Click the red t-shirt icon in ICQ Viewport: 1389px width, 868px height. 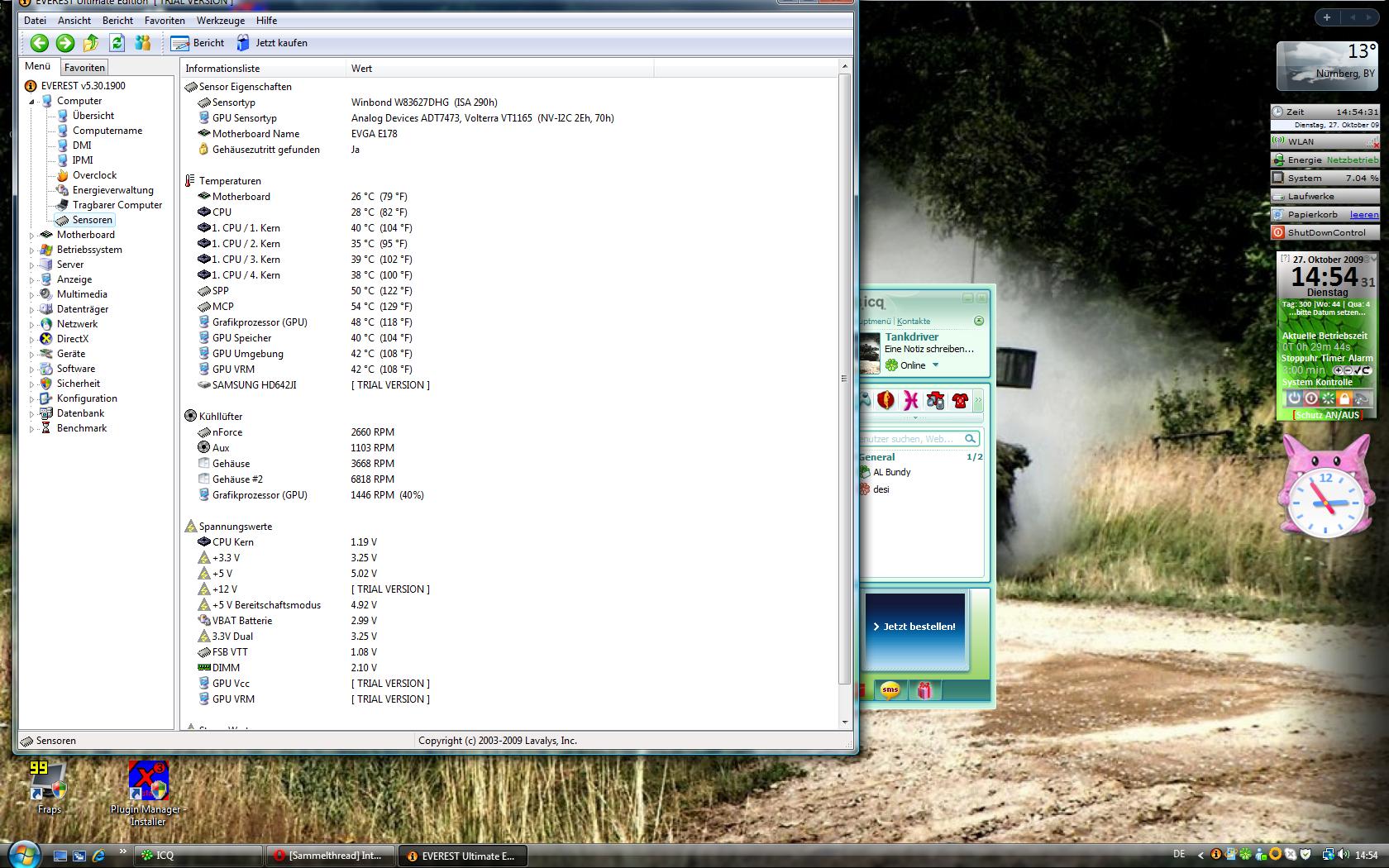960,401
